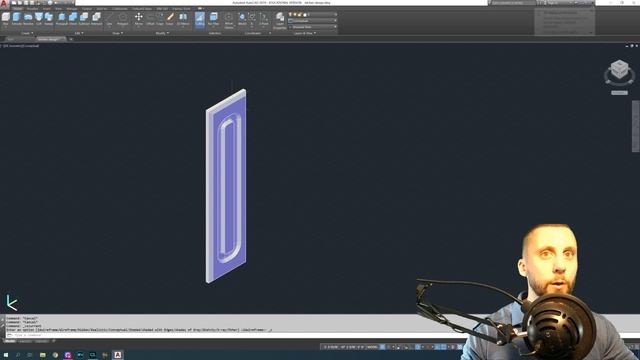The image size is (640, 360).
Task: Expand the Layers & View panel title
Action: click(304, 33)
